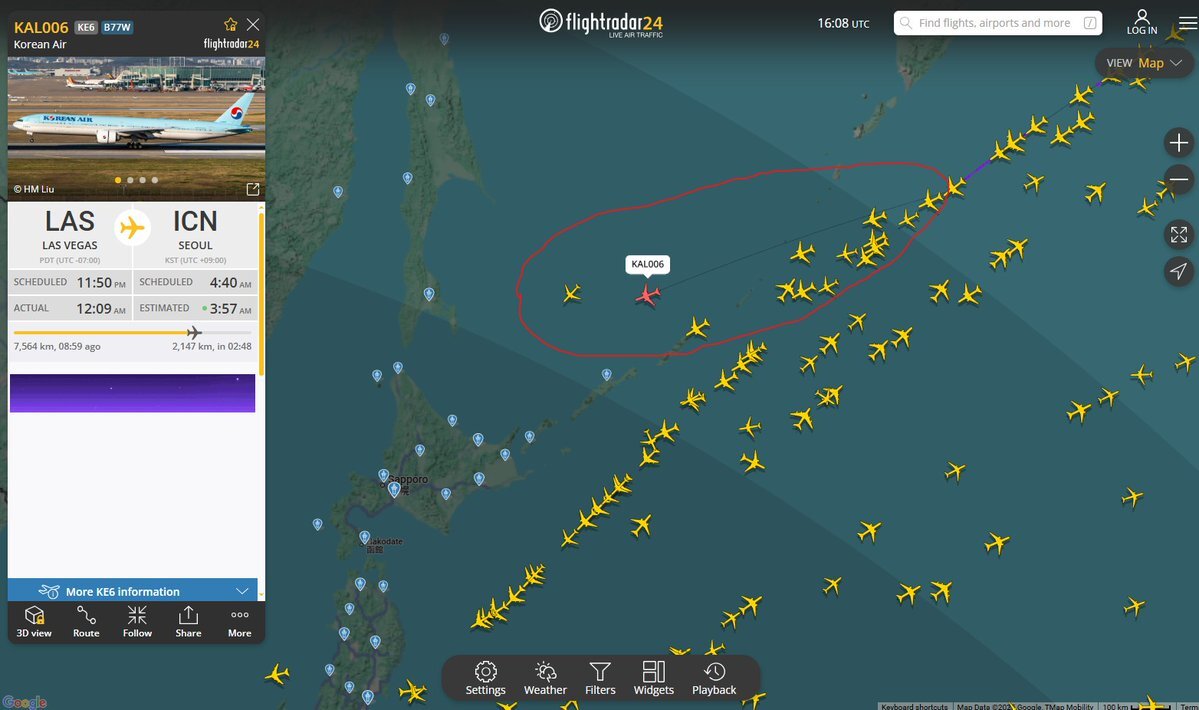Open the hamburger main menu
Viewport: 1199px width, 710px height.
(1188, 24)
